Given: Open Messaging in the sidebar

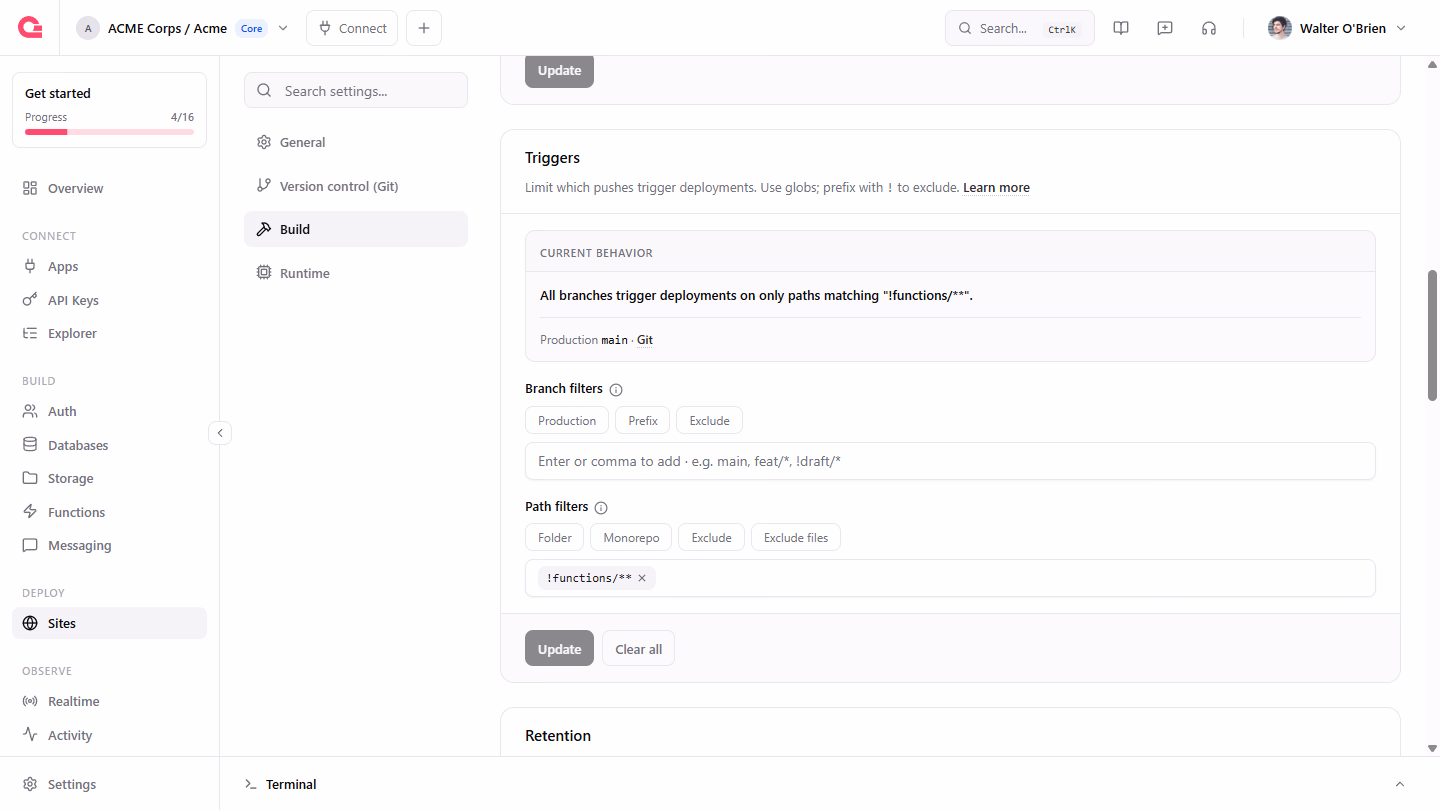Looking at the screenshot, I should coord(109,545).
